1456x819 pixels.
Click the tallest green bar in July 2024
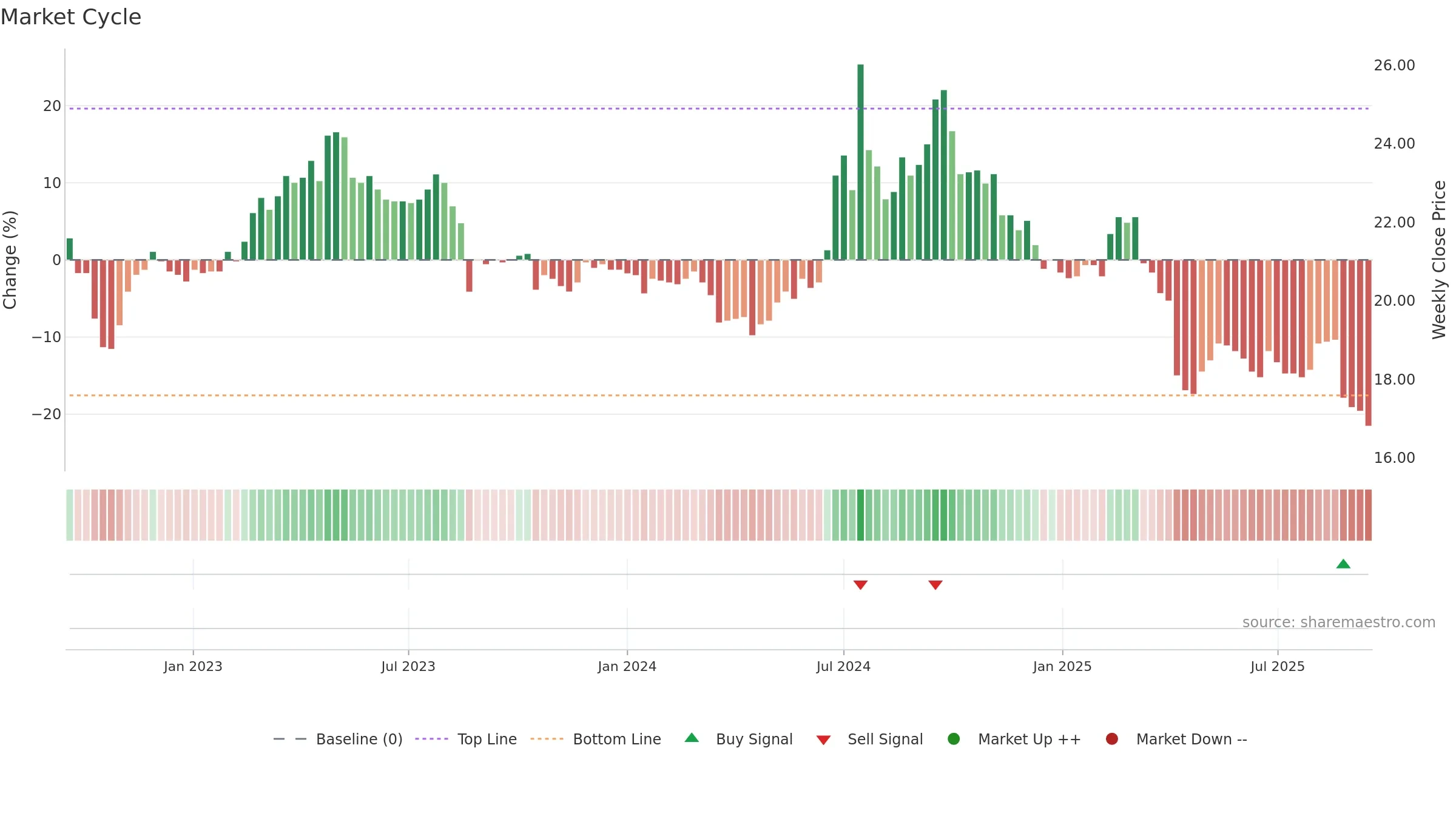[x=860, y=162]
